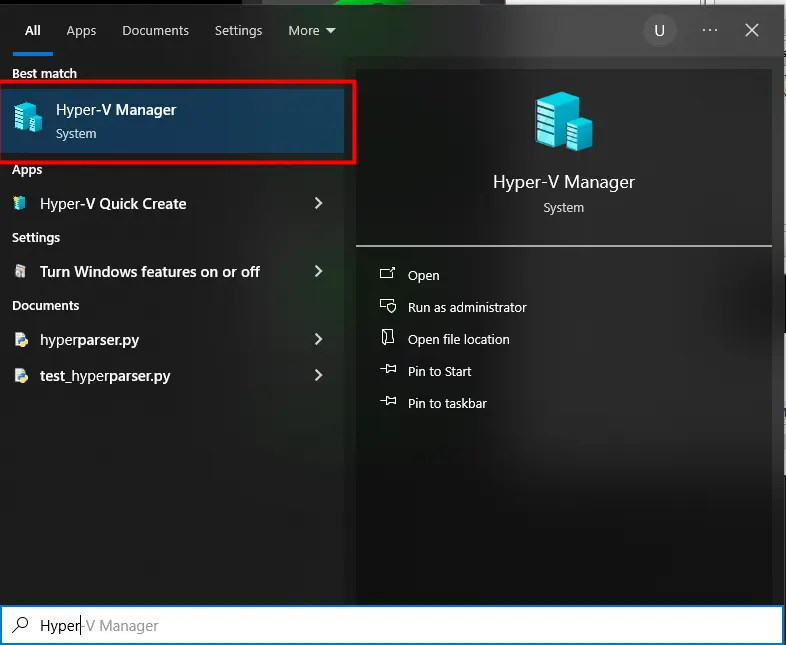Click Open in the preview pane
786x645 pixels.
point(424,276)
